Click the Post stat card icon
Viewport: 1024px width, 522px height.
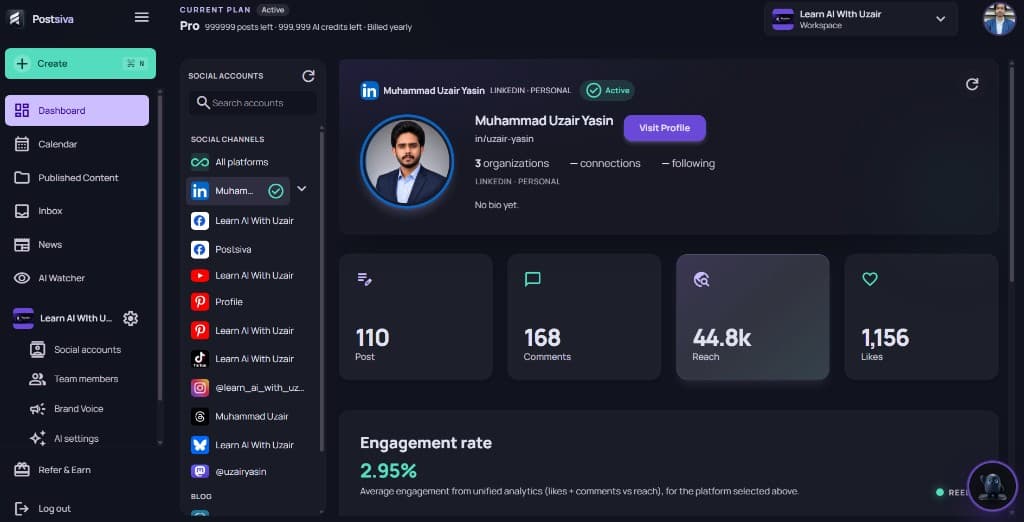coord(364,279)
